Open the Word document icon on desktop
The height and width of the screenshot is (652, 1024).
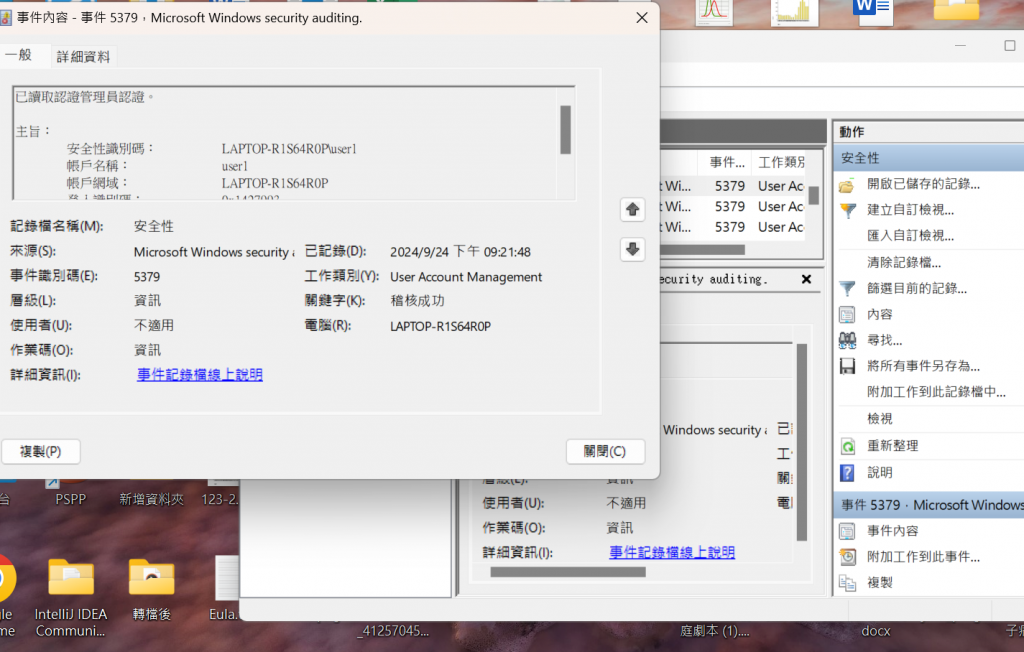pyautogui.click(x=872, y=10)
